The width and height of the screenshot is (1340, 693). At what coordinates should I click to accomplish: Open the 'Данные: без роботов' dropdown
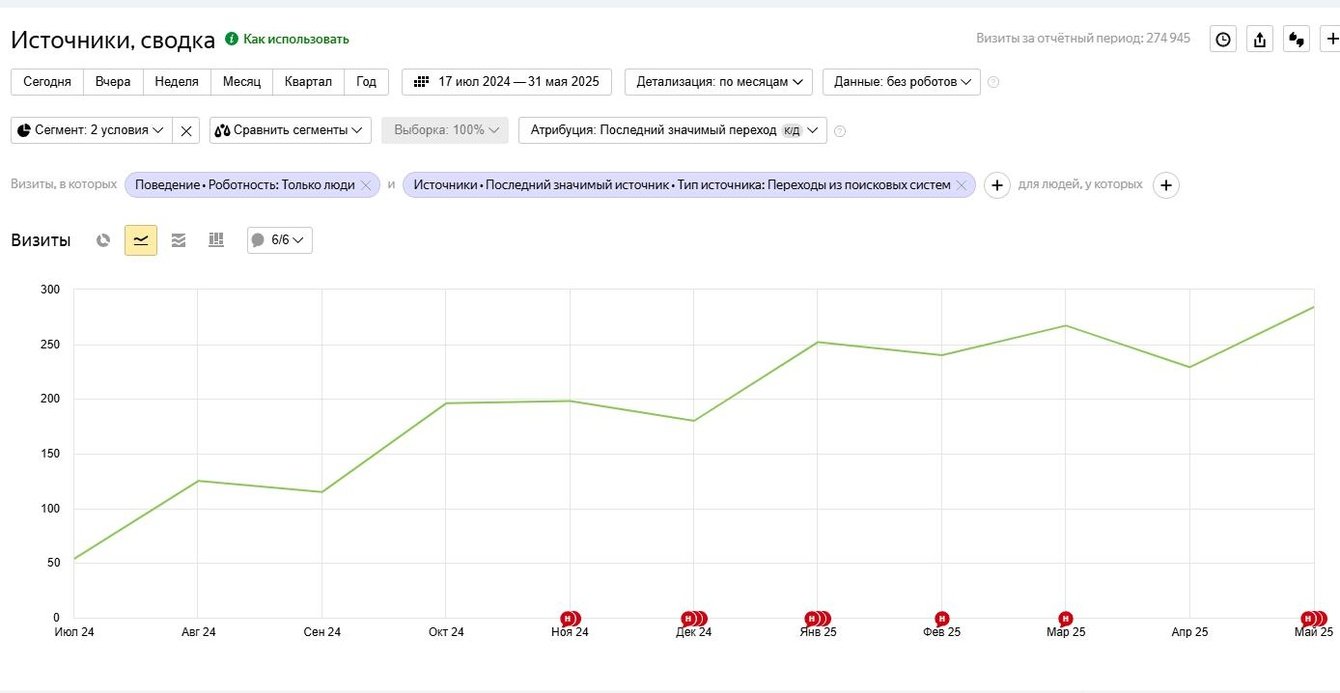(901, 82)
